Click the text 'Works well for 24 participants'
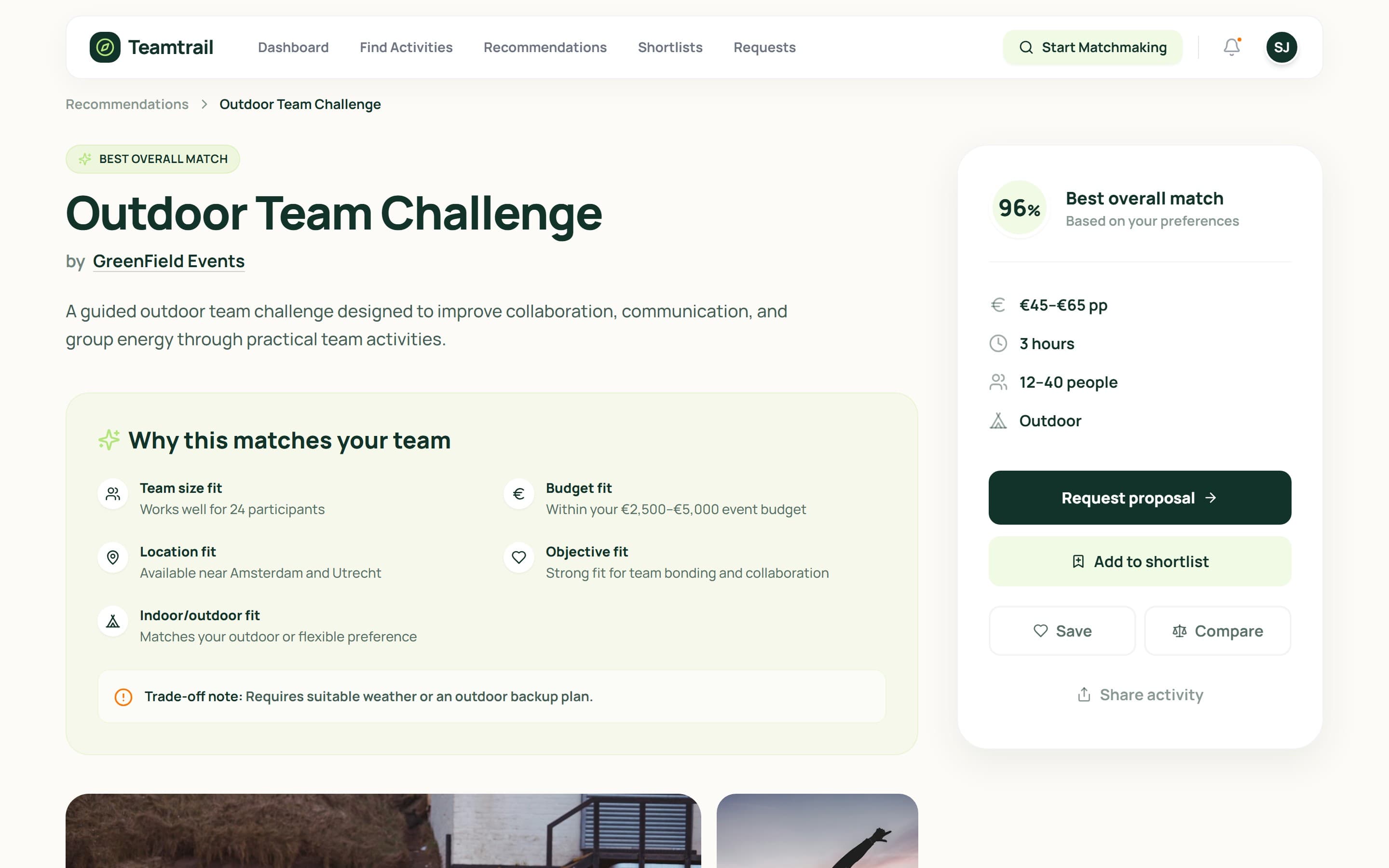Viewport: 1389px width, 868px height. 232,509
